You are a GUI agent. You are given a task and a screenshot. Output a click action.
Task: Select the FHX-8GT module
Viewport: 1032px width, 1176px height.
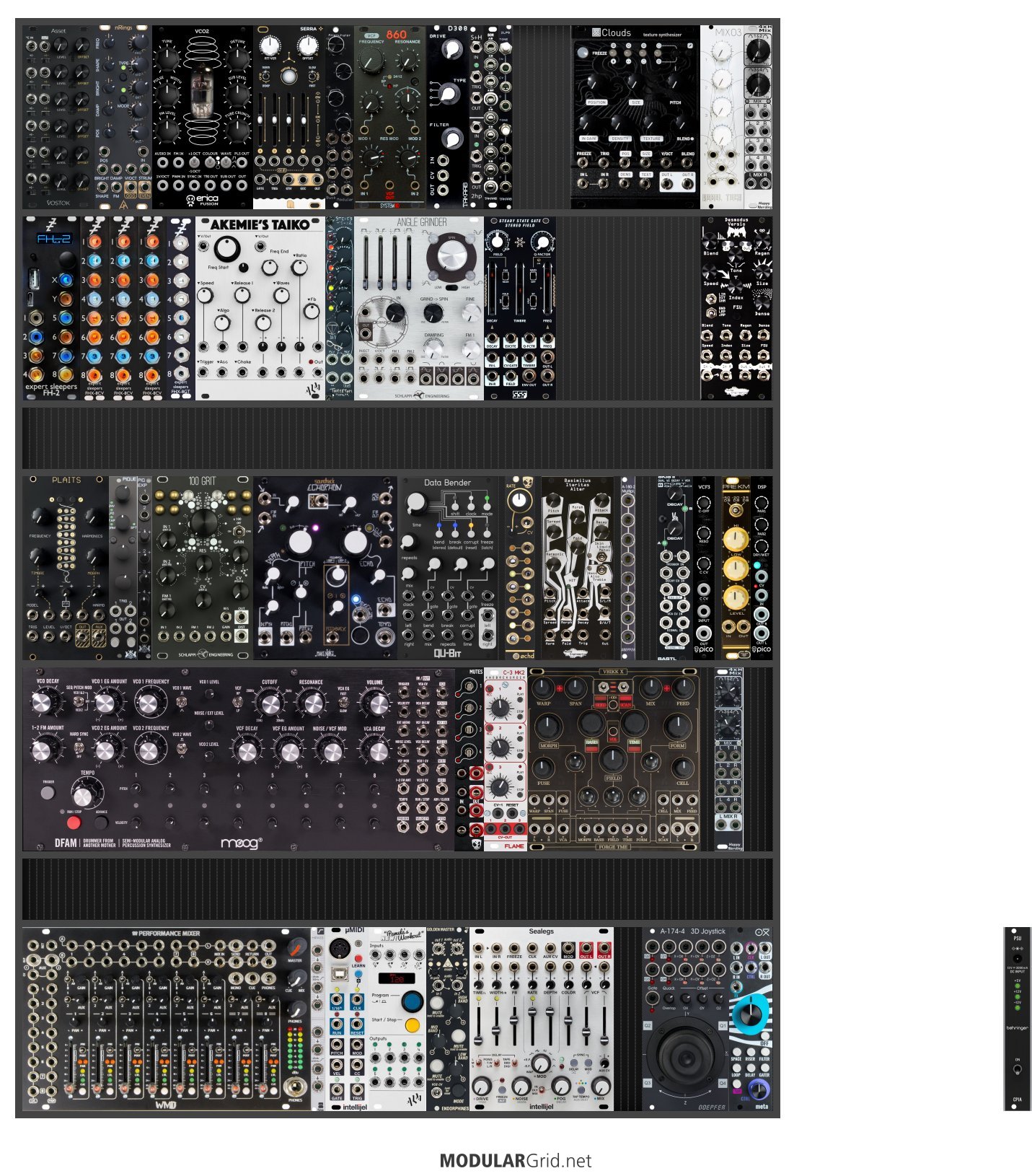(x=181, y=308)
